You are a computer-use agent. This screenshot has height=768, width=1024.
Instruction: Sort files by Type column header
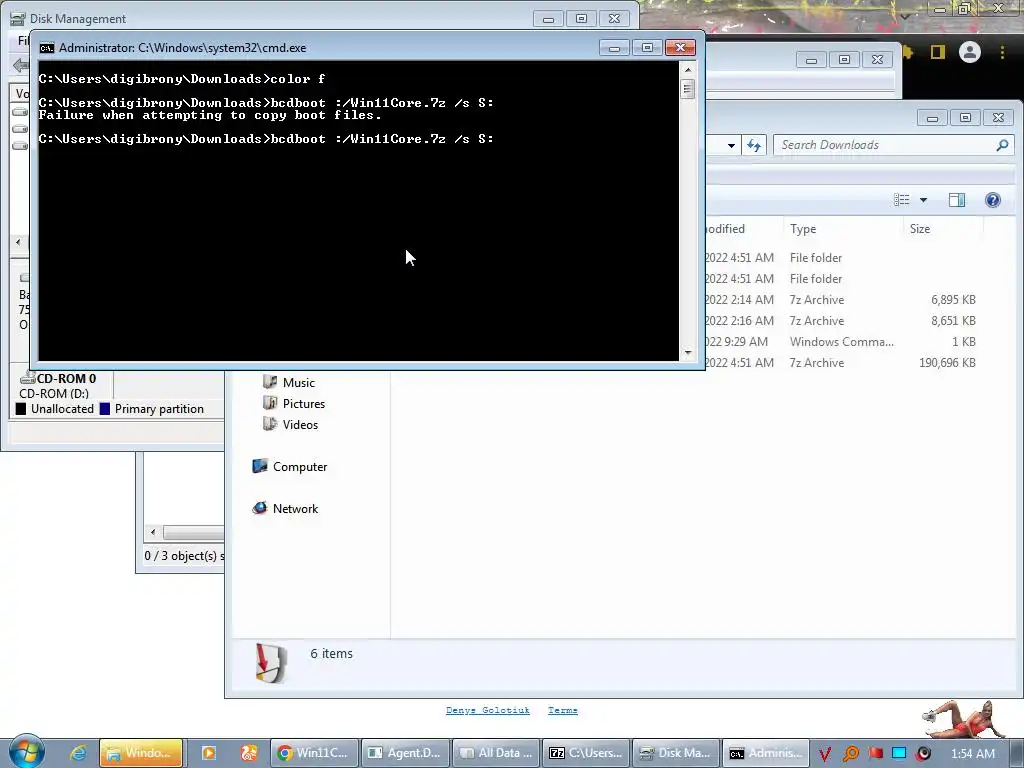point(841,229)
